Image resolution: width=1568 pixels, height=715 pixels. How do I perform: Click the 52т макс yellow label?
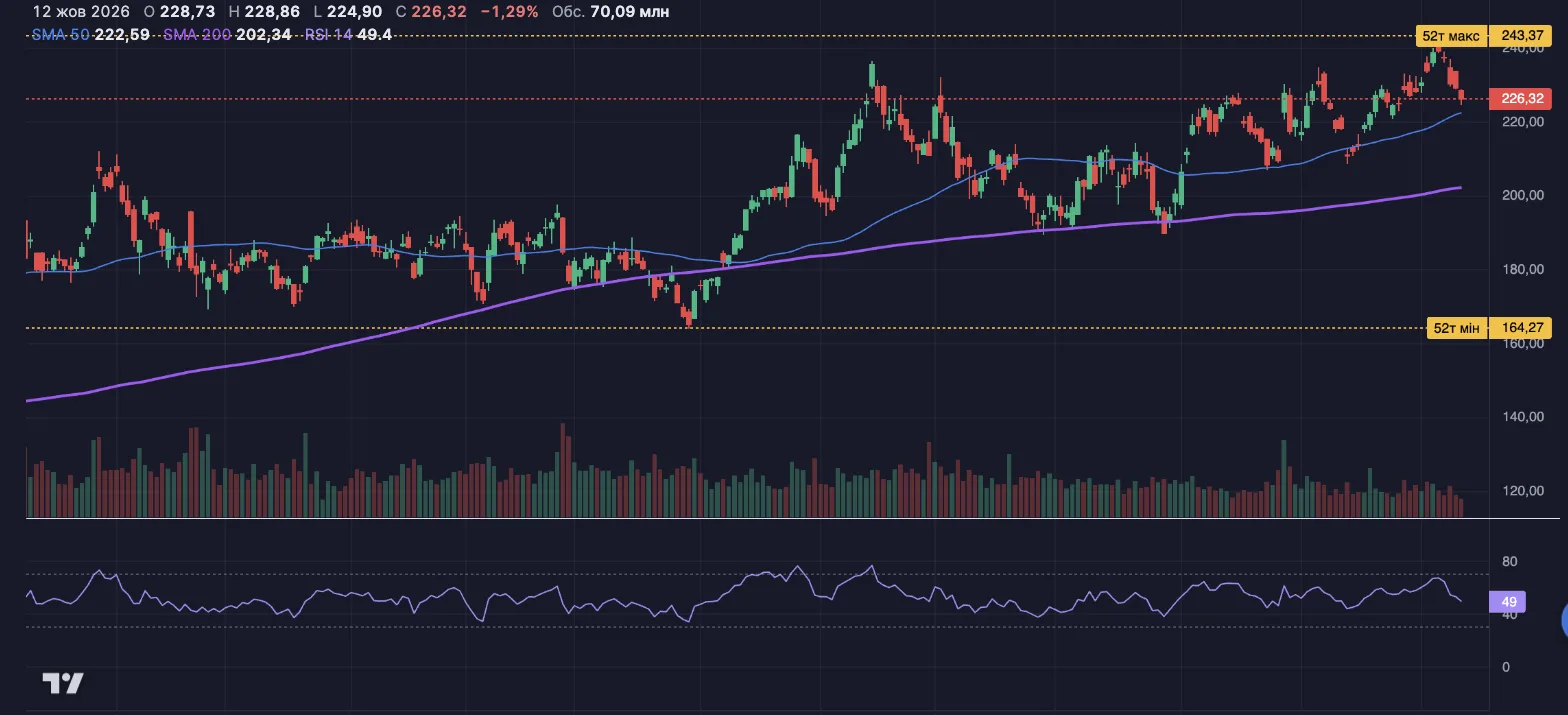tap(1451, 37)
